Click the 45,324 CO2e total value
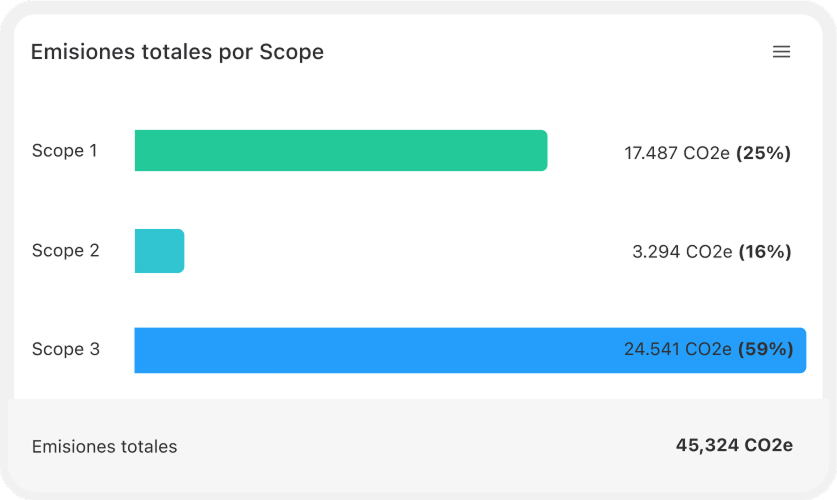The width and height of the screenshot is (837, 500). 734,446
